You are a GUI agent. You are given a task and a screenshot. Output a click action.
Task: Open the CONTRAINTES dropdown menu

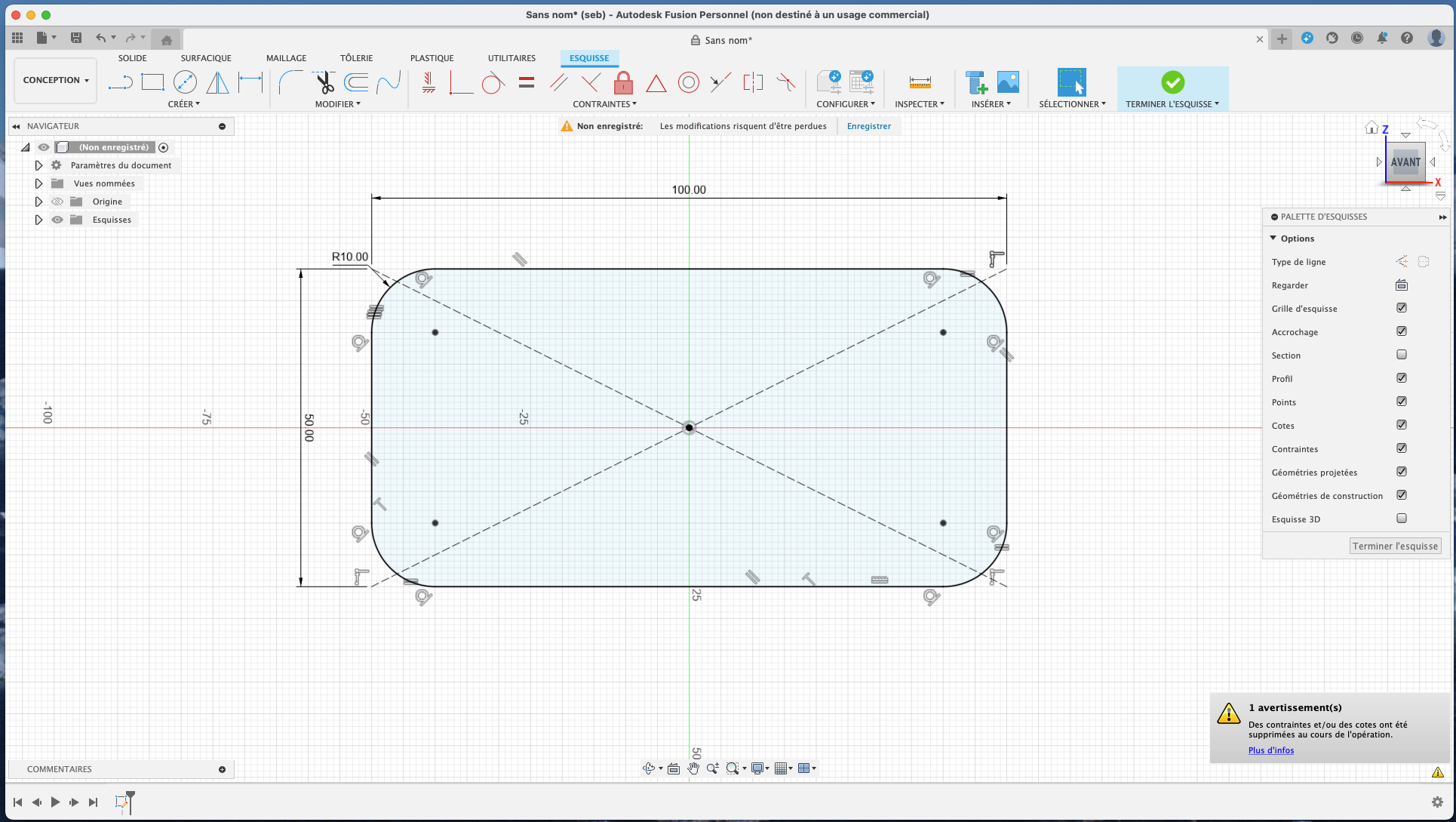click(604, 104)
